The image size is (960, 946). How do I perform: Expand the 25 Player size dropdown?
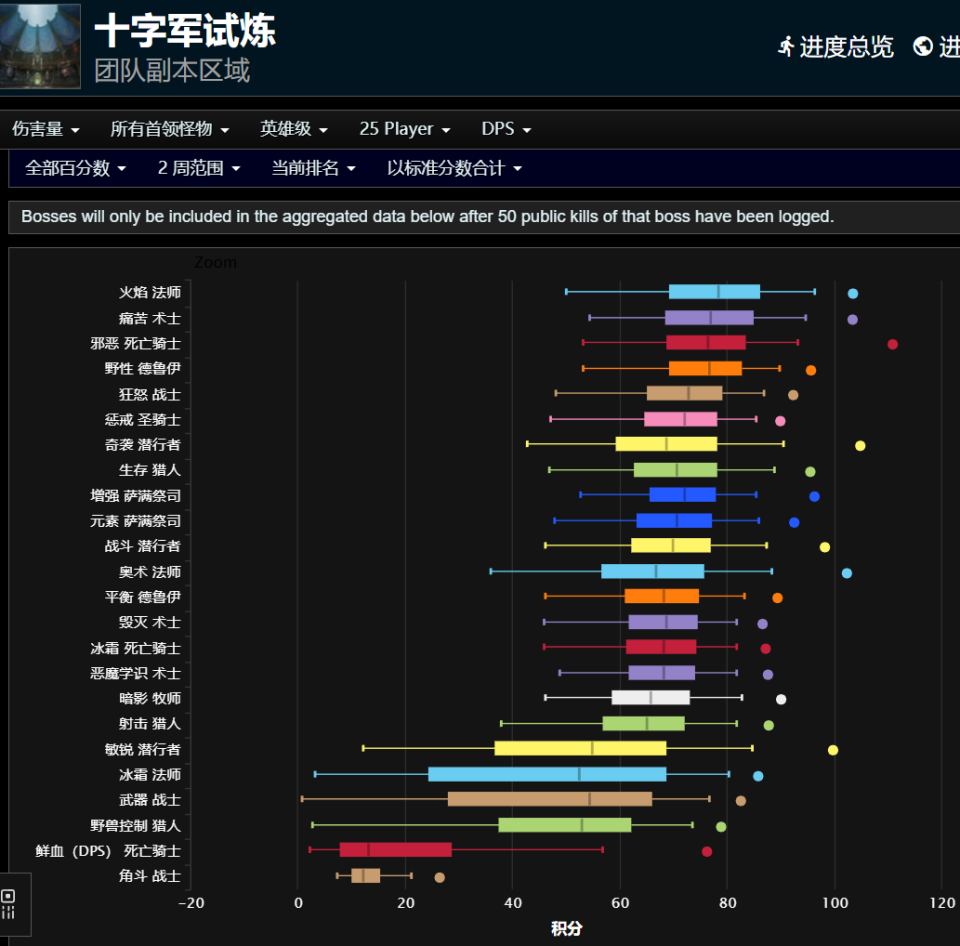[x=405, y=129]
